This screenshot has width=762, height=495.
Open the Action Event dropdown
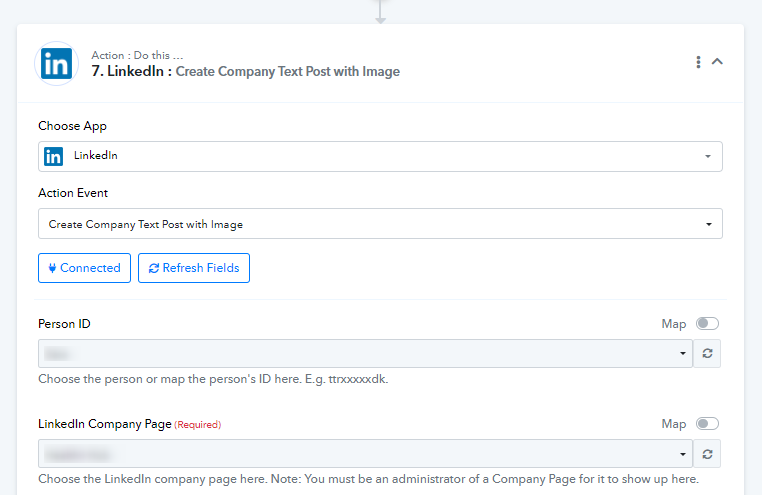coord(380,223)
